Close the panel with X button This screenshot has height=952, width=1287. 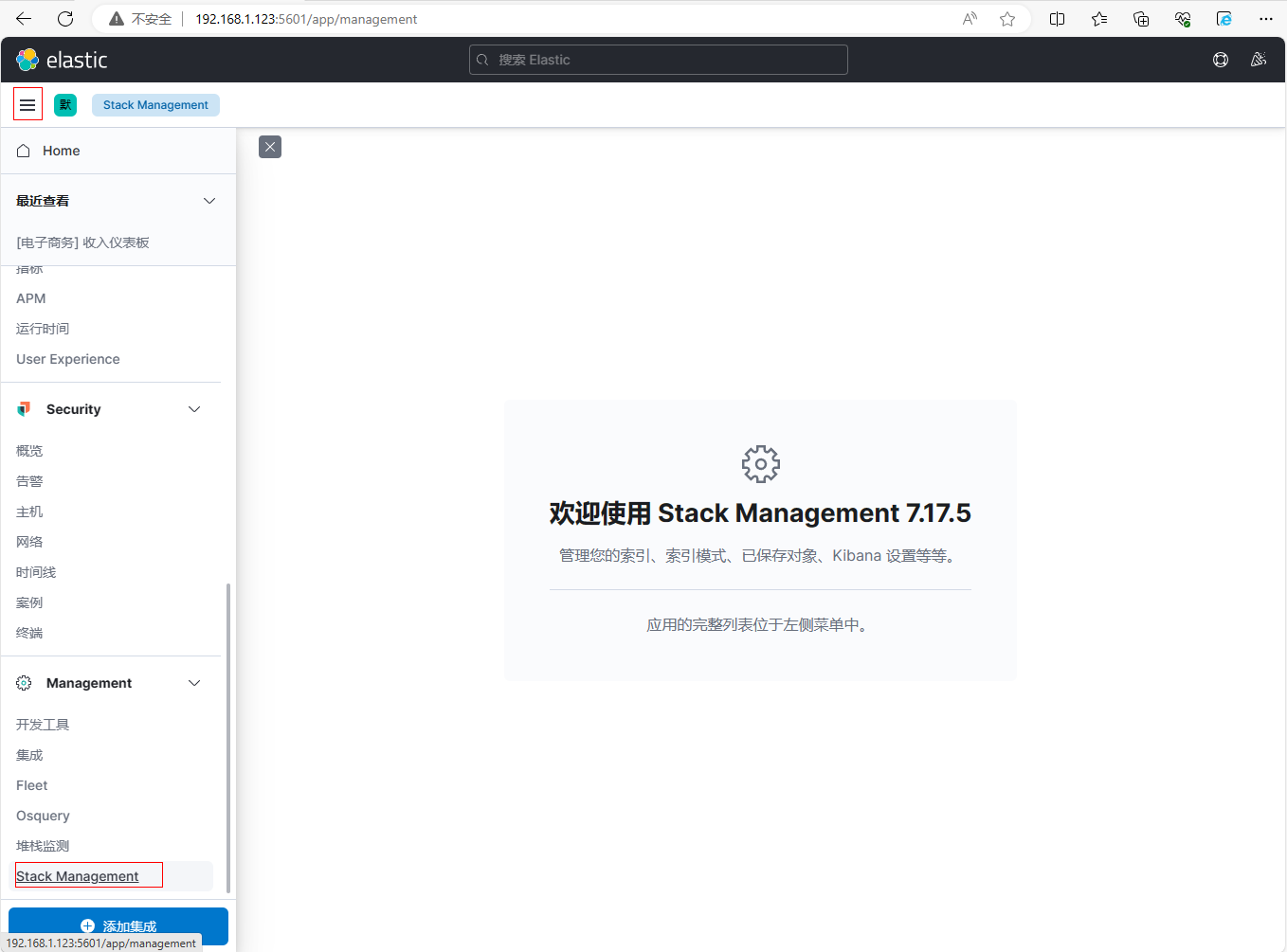coord(270,147)
